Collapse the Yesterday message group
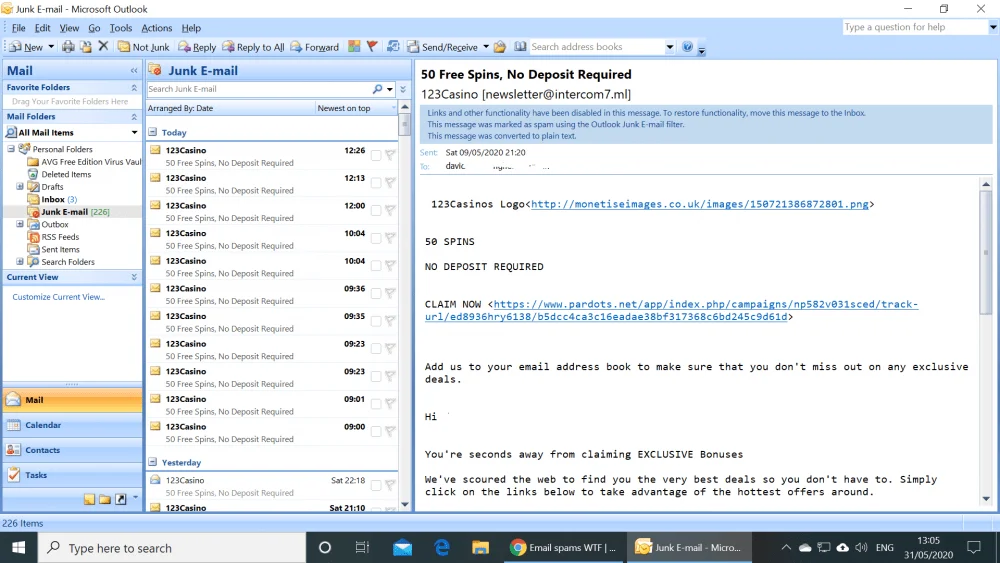The width and height of the screenshot is (1000, 563). coord(152,462)
